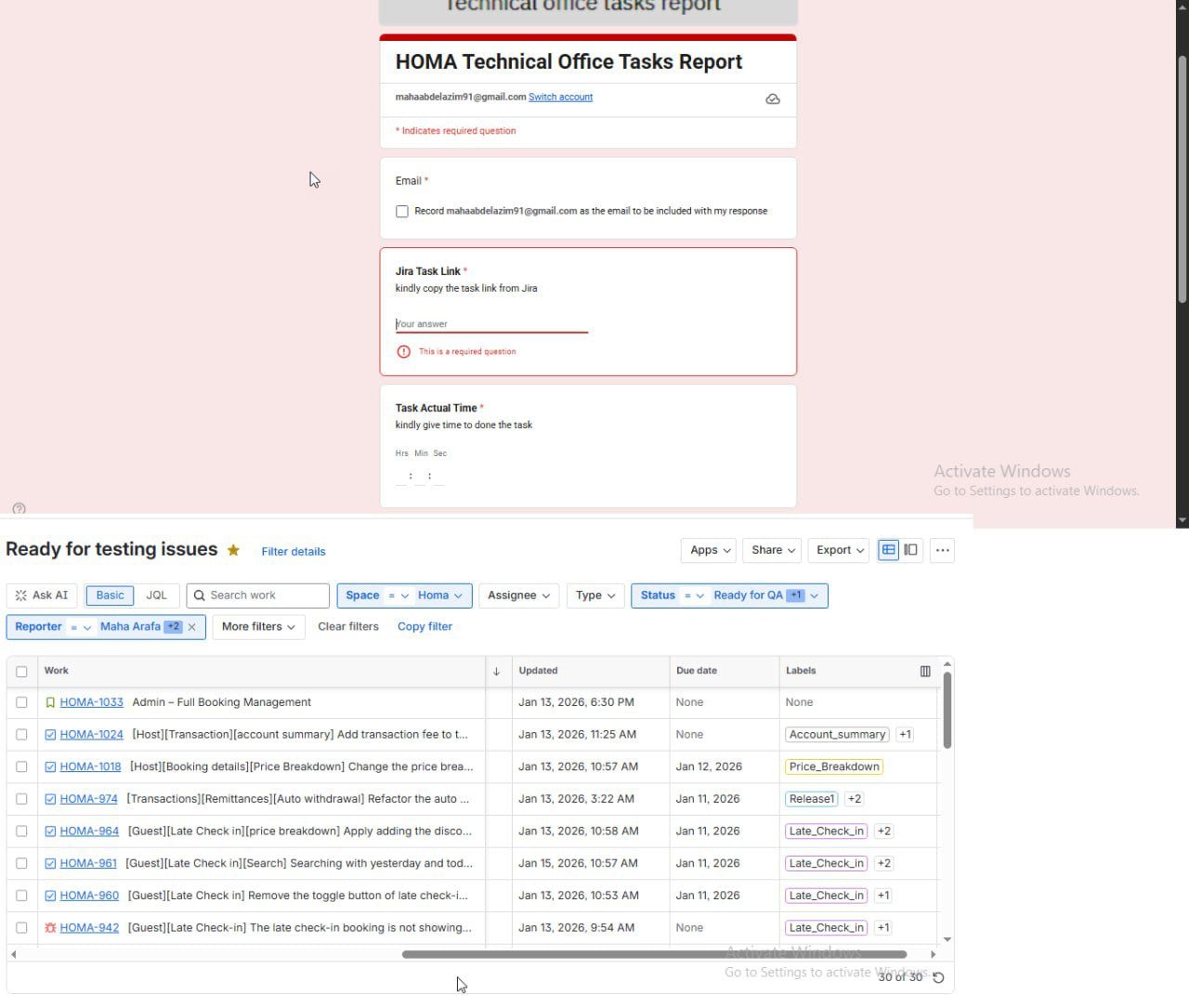Click the Ask AI sparkle button
The width and height of the screenshot is (1189, 1008).
42,596
